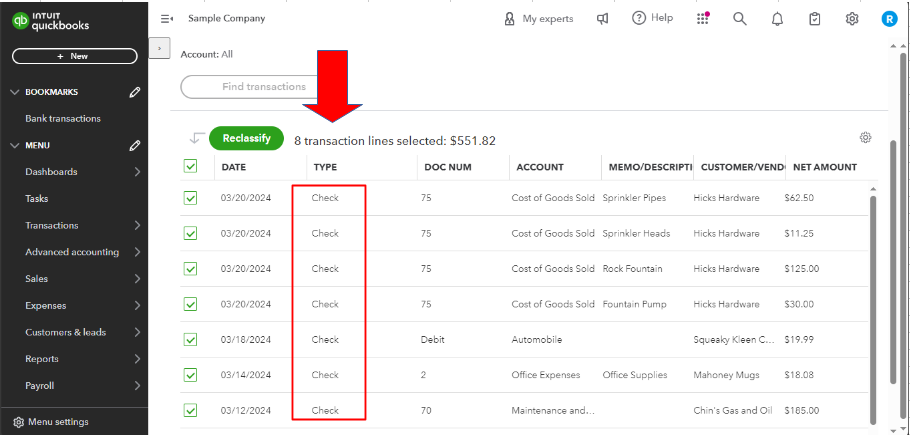Viewport: 910px width, 435px height.
Task: Click the 03/12/2024 date cell
Action: pos(245,410)
